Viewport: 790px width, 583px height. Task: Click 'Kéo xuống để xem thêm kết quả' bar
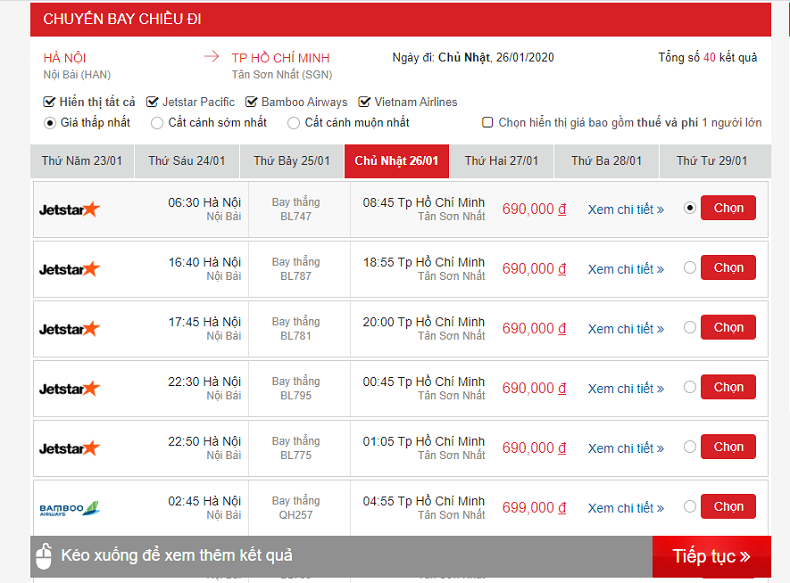(341, 556)
